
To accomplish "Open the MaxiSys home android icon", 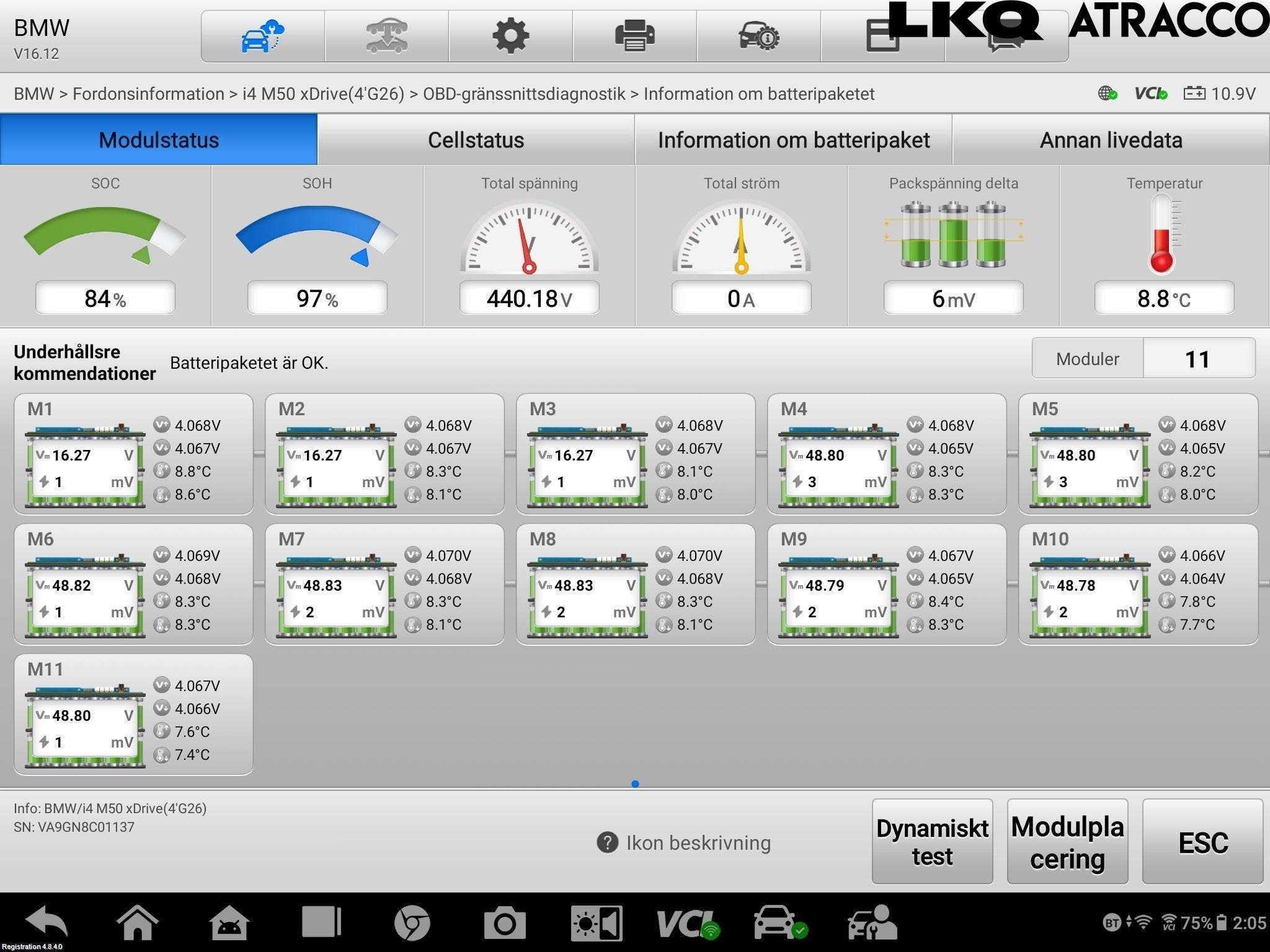I will (x=229, y=922).
